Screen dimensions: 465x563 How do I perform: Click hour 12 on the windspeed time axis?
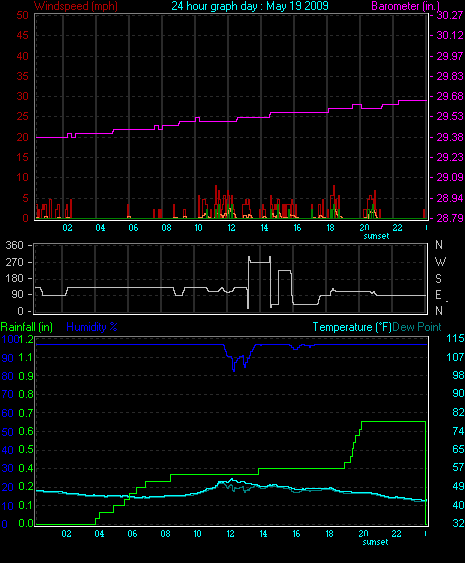(231, 228)
